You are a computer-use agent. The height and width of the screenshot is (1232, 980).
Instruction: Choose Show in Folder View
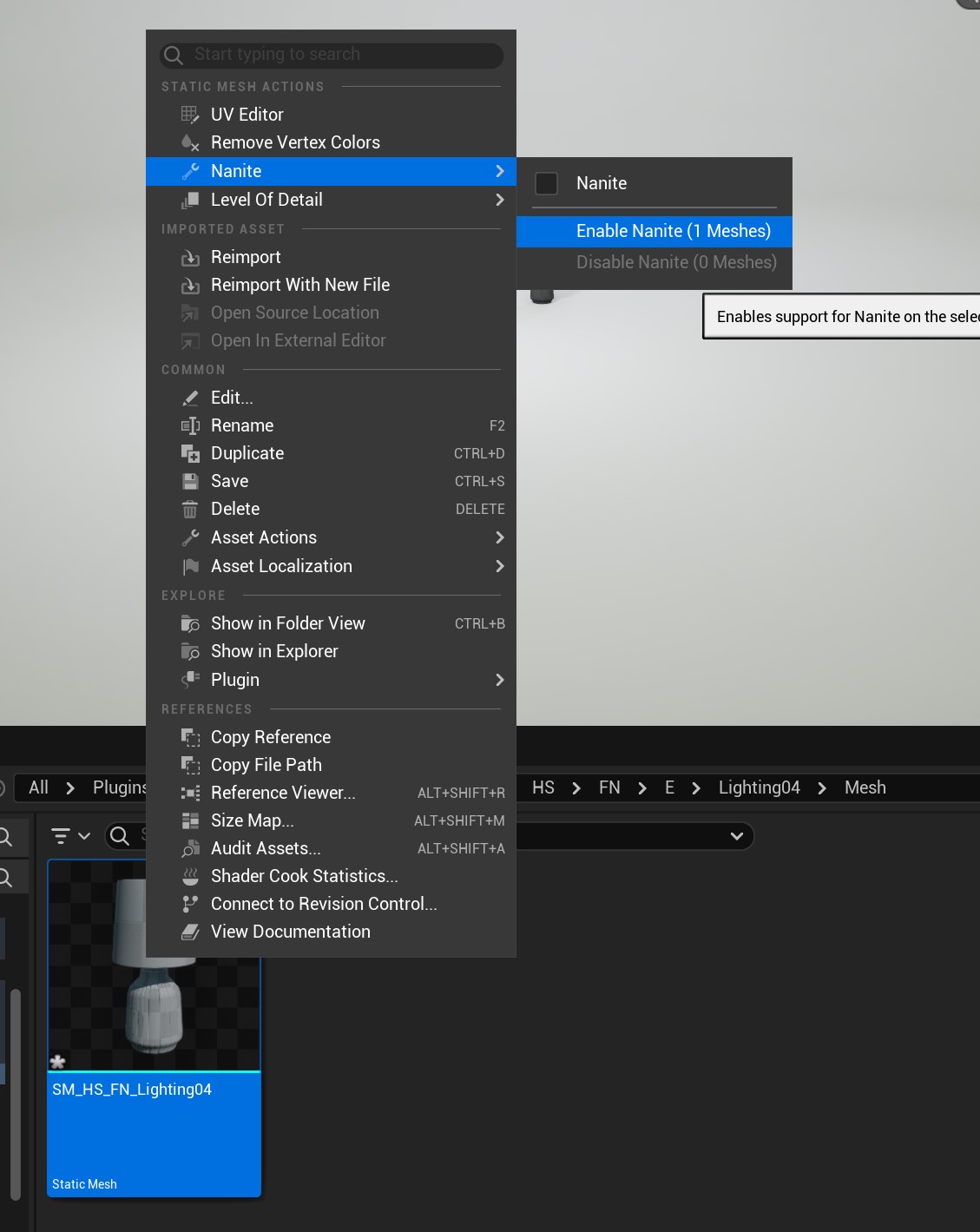(332, 623)
